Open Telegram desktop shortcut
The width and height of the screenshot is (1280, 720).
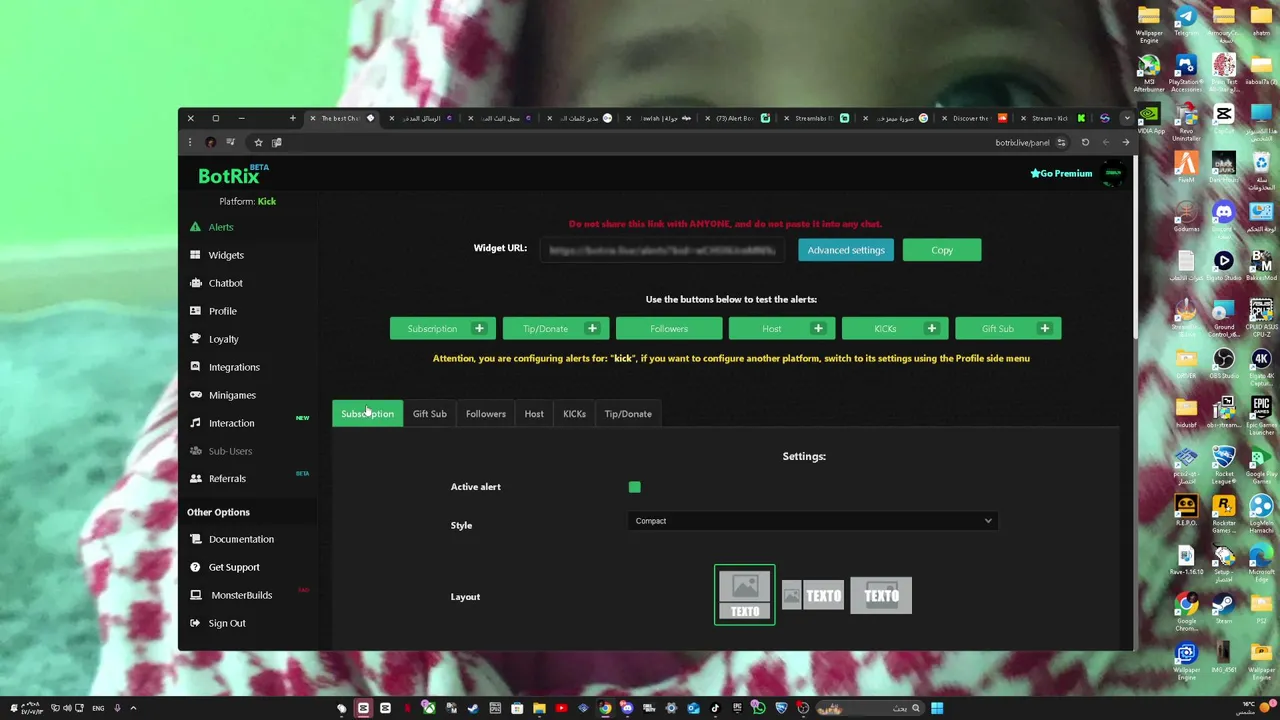pyautogui.click(x=1186, y=22)
